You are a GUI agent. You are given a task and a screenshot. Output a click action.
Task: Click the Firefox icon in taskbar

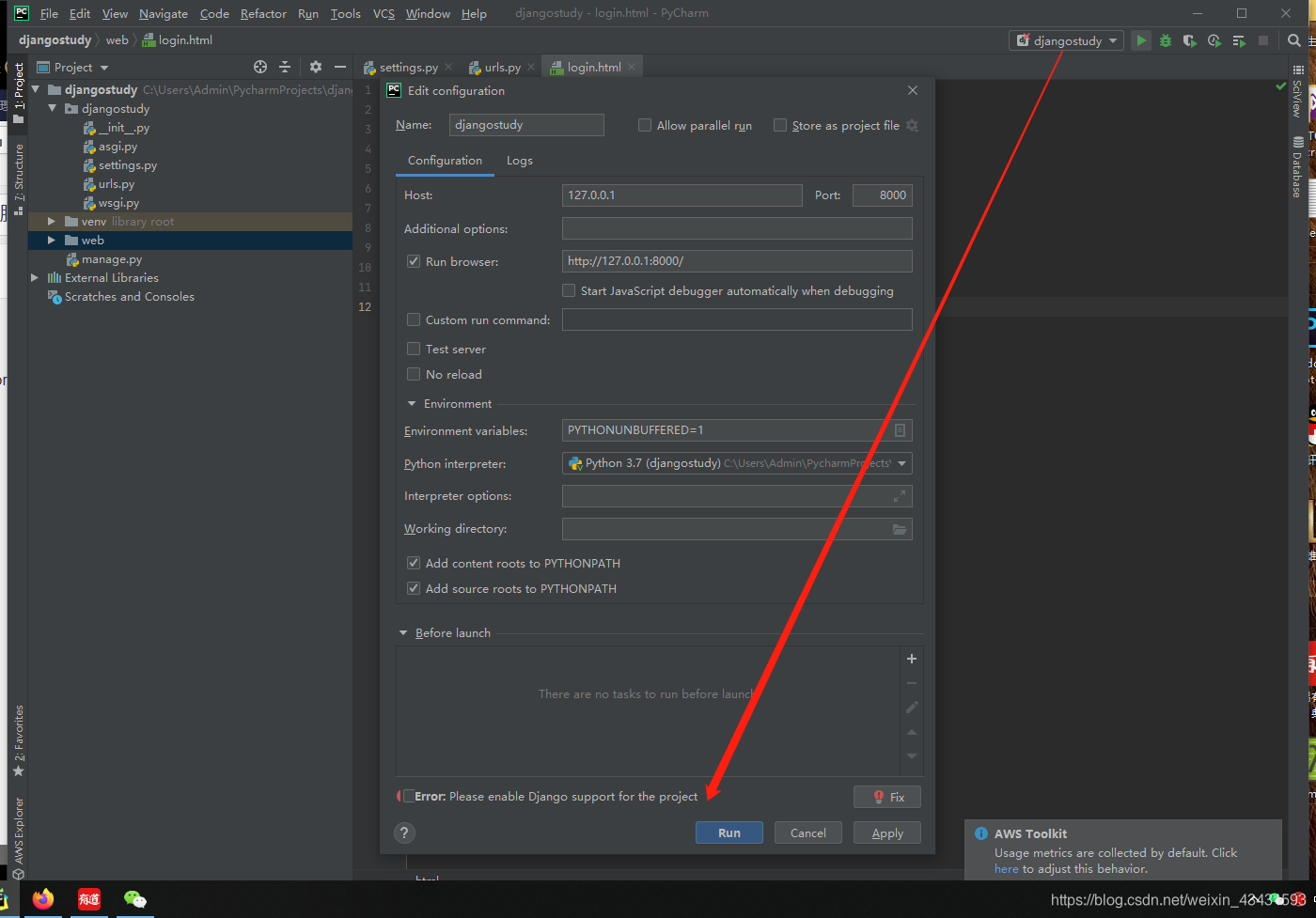42,899
